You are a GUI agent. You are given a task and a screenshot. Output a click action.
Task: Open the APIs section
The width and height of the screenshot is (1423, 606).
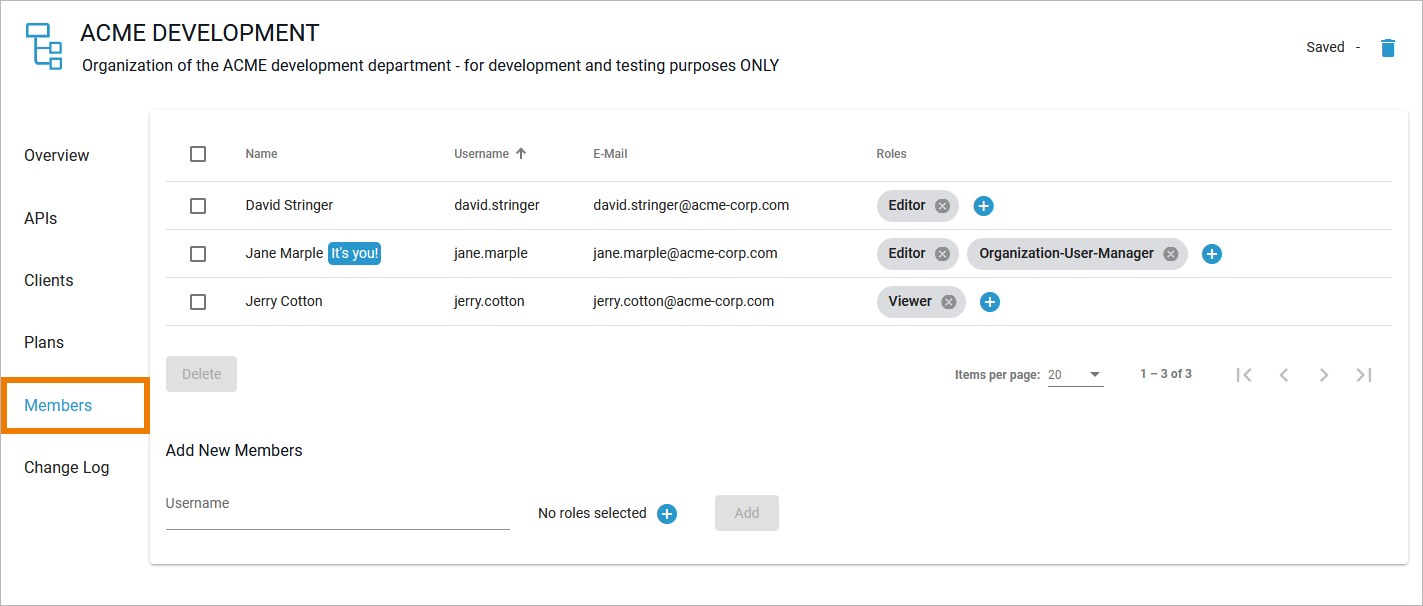pos(41,218)
